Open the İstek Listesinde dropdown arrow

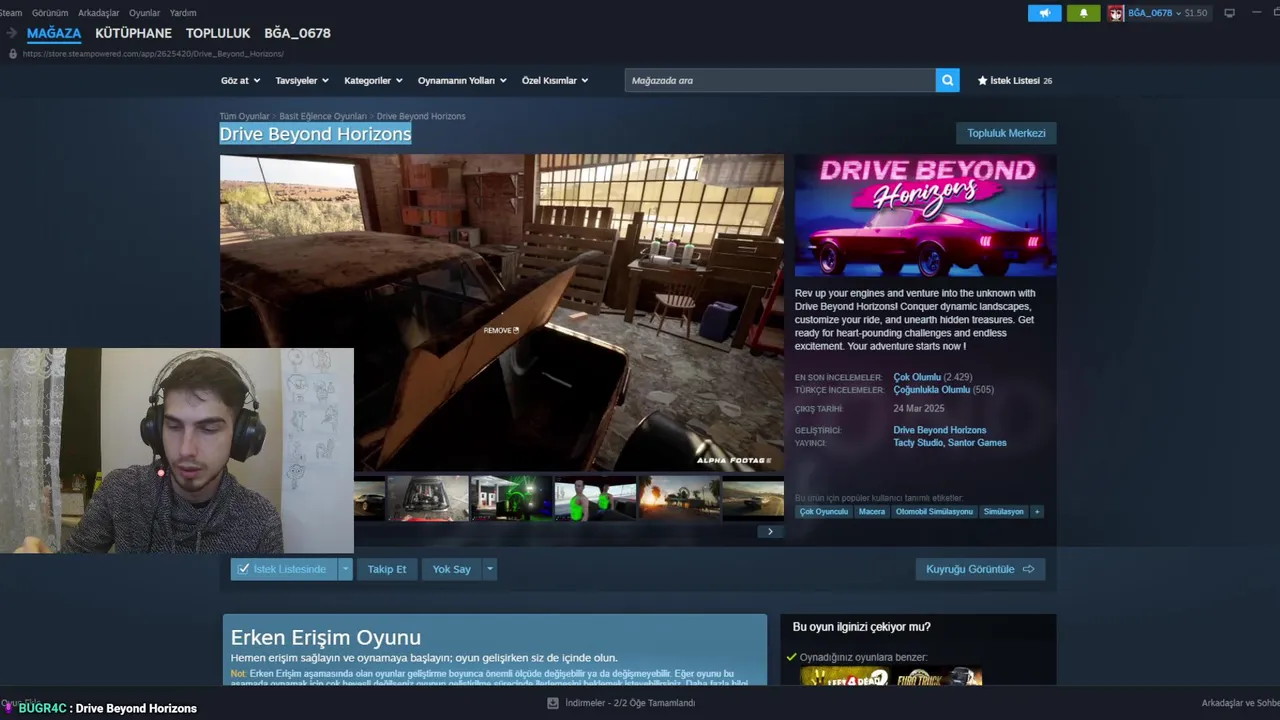(x=345, y=569)
